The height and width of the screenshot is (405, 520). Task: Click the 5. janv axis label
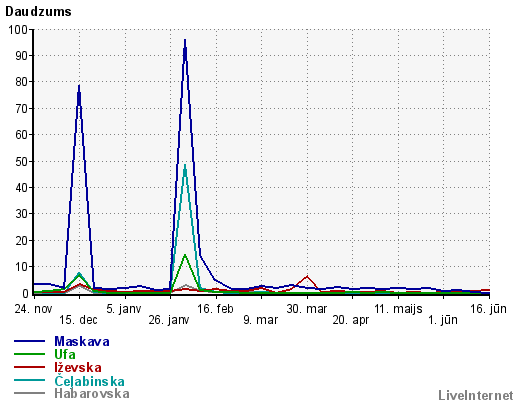tap(124, 309)
